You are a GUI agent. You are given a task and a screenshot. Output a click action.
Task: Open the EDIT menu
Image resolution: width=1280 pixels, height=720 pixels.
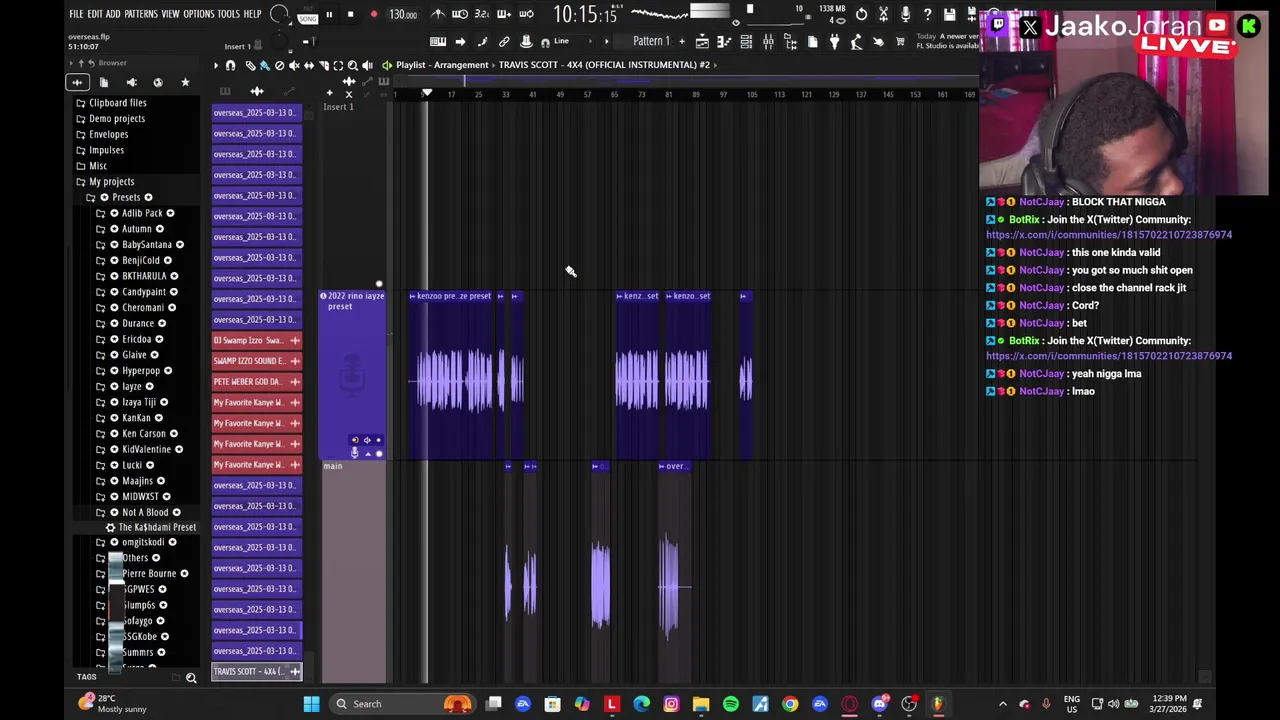pos(95,14)
